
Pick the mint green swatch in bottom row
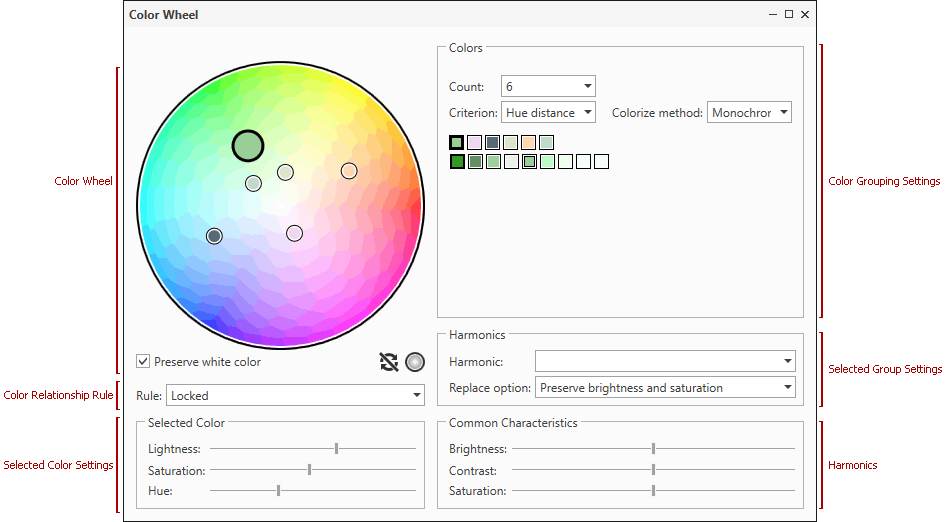(x=548, y=162)
